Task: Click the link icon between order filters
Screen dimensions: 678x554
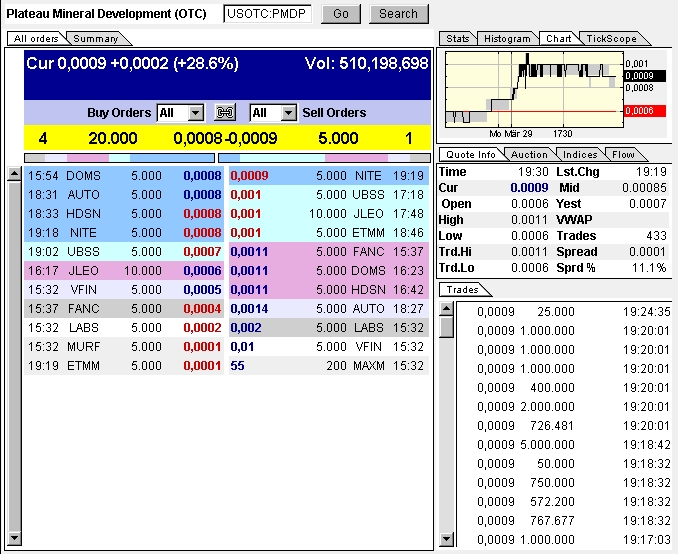Action: [225, 113]
